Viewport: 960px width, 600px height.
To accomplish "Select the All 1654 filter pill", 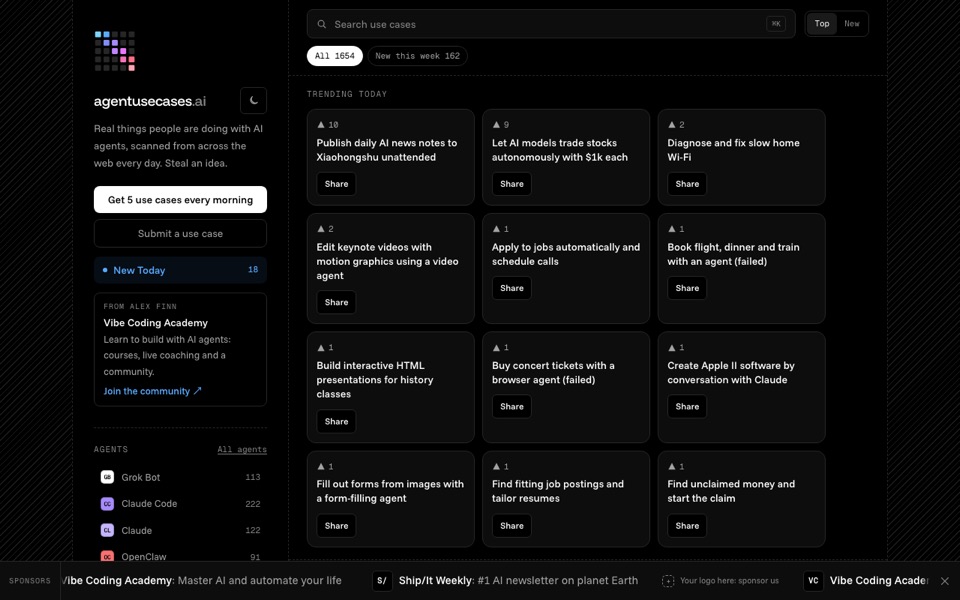I will coord(334,56).
